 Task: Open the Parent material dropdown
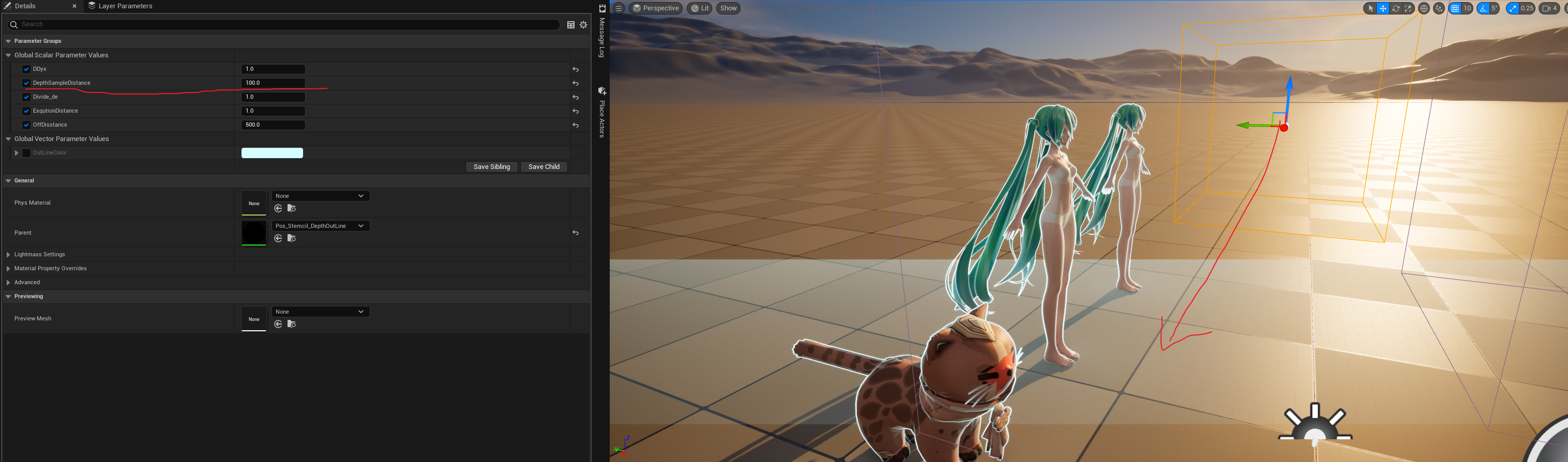pyautogui.click(x=320, y=226)
